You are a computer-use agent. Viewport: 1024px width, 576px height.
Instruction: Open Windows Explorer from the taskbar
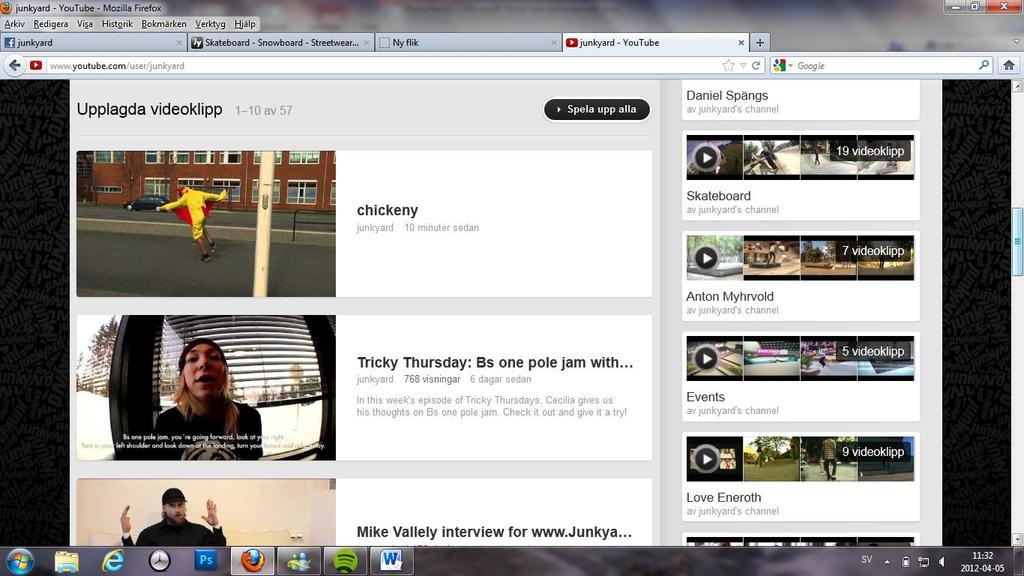pos(67,561)
